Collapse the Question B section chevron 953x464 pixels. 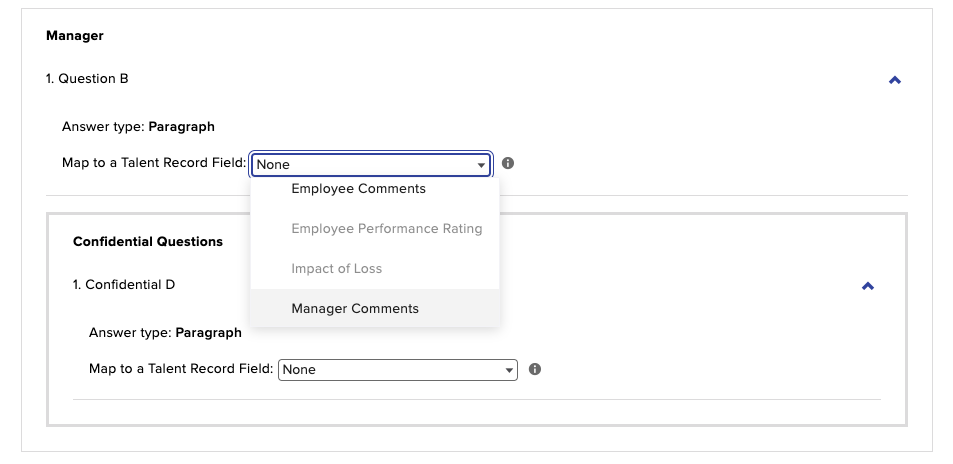coord(895,80)
